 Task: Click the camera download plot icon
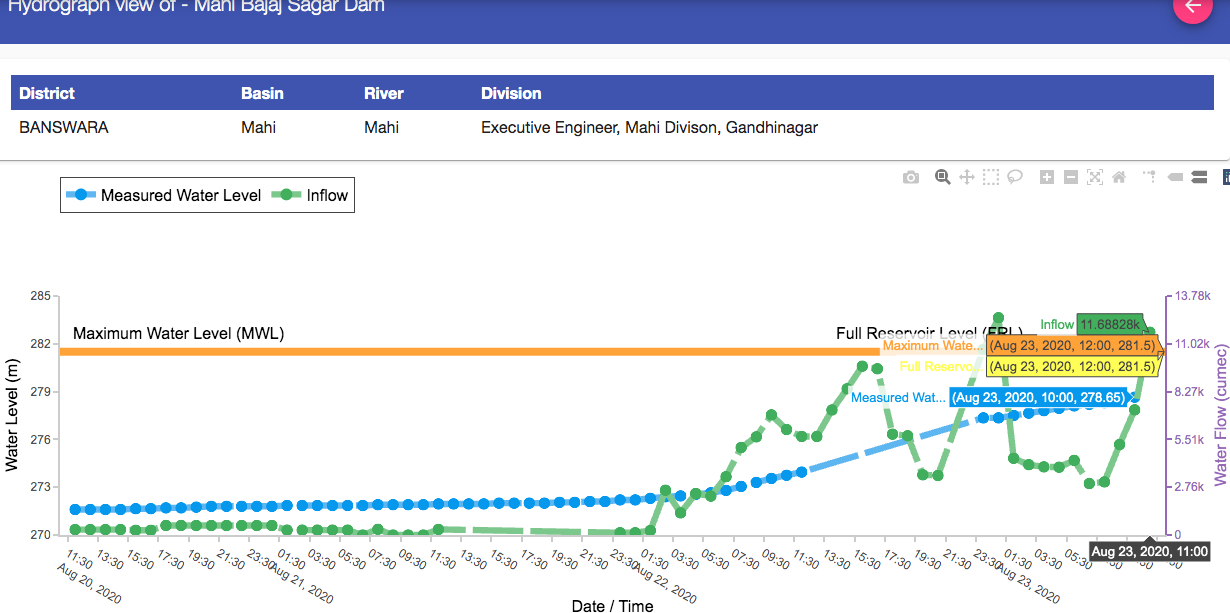pos(910,177)
